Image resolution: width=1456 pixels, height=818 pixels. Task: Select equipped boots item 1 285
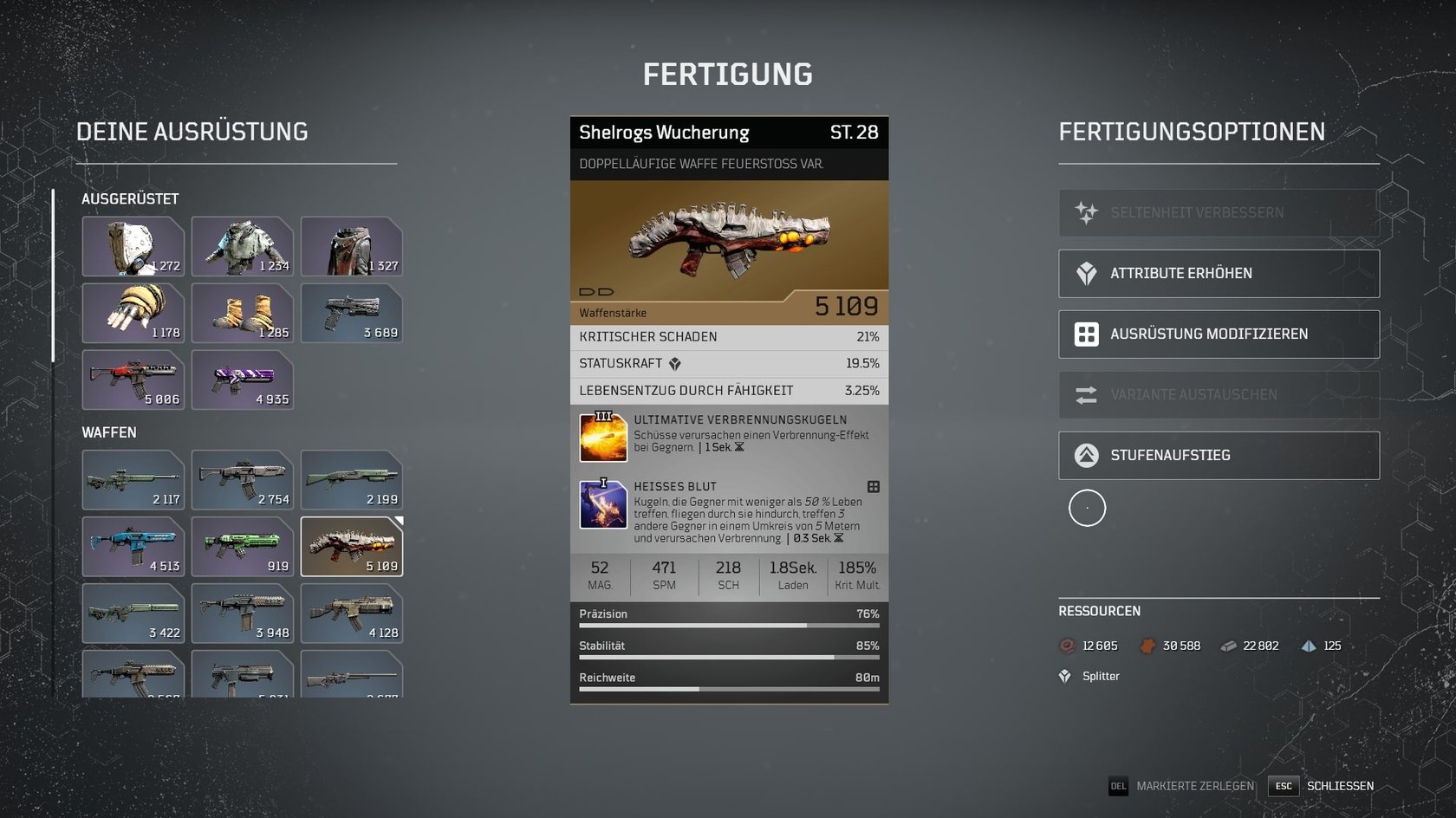(243, 314)
